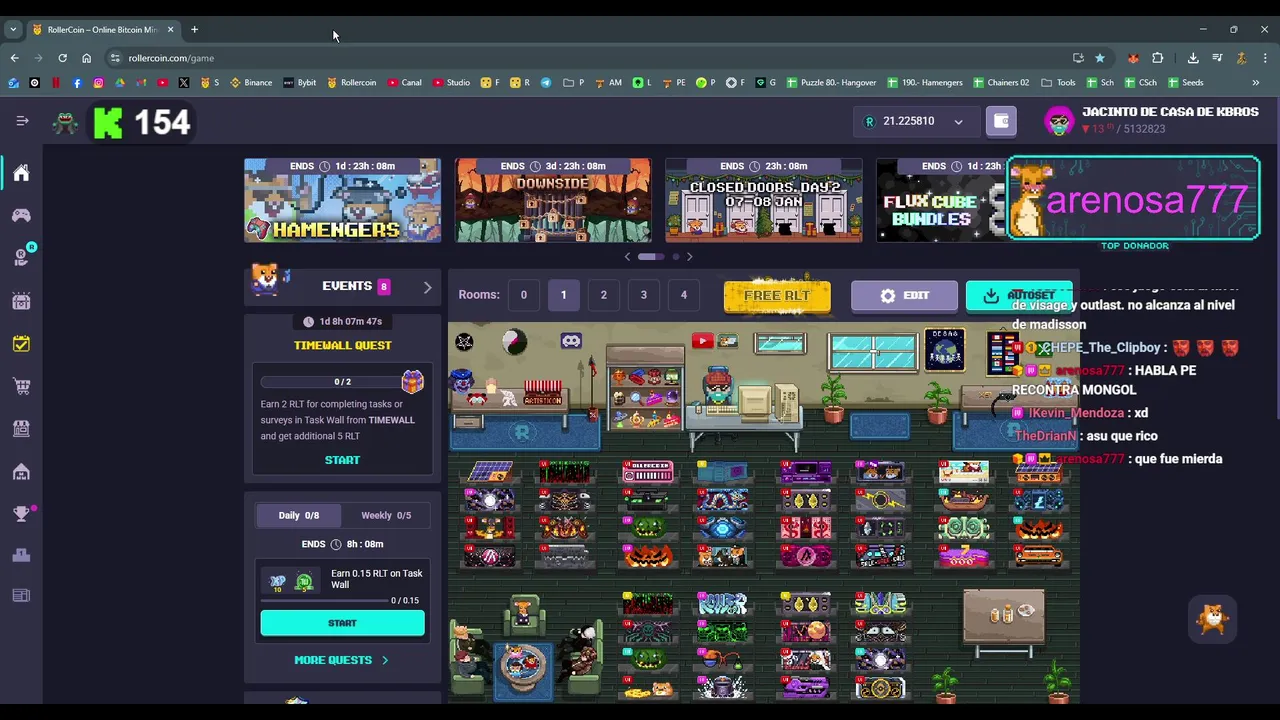Open the Binance bookmark
The width and height of the screenshot is (1280, 720).
[251, 82]
